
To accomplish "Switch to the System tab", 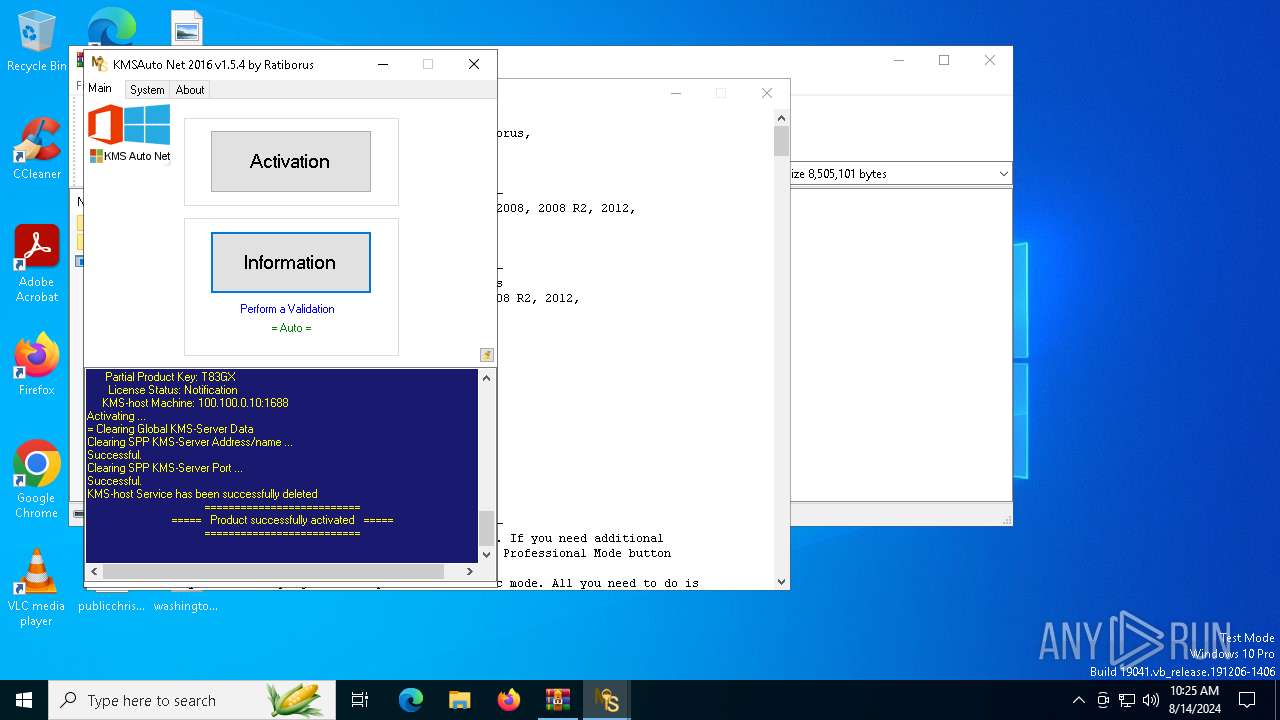I will point(147,90).
